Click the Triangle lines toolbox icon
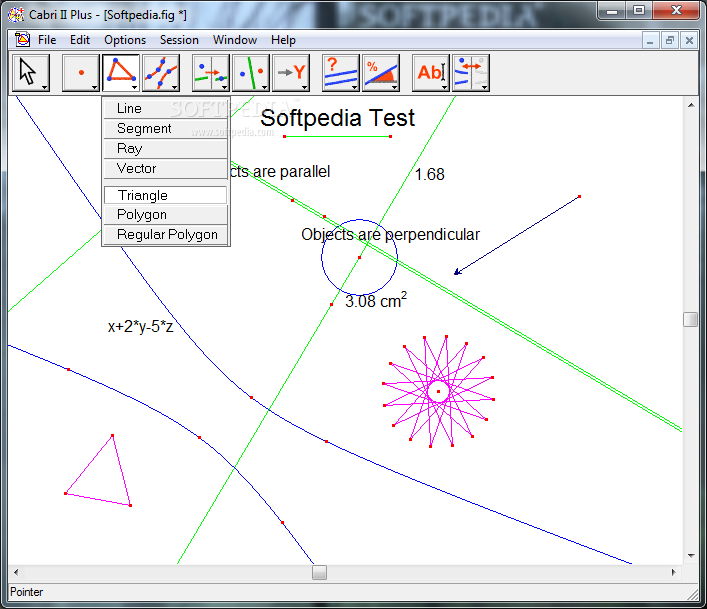The height and width of the screenshot is (609, 707). [120, 72]
